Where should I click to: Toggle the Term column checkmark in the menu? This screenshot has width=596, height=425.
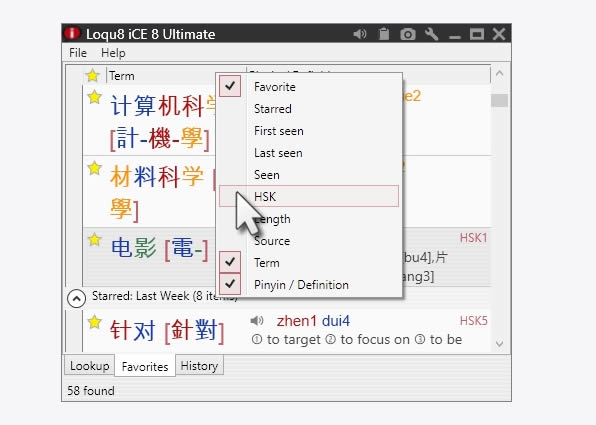coord(230,262)
